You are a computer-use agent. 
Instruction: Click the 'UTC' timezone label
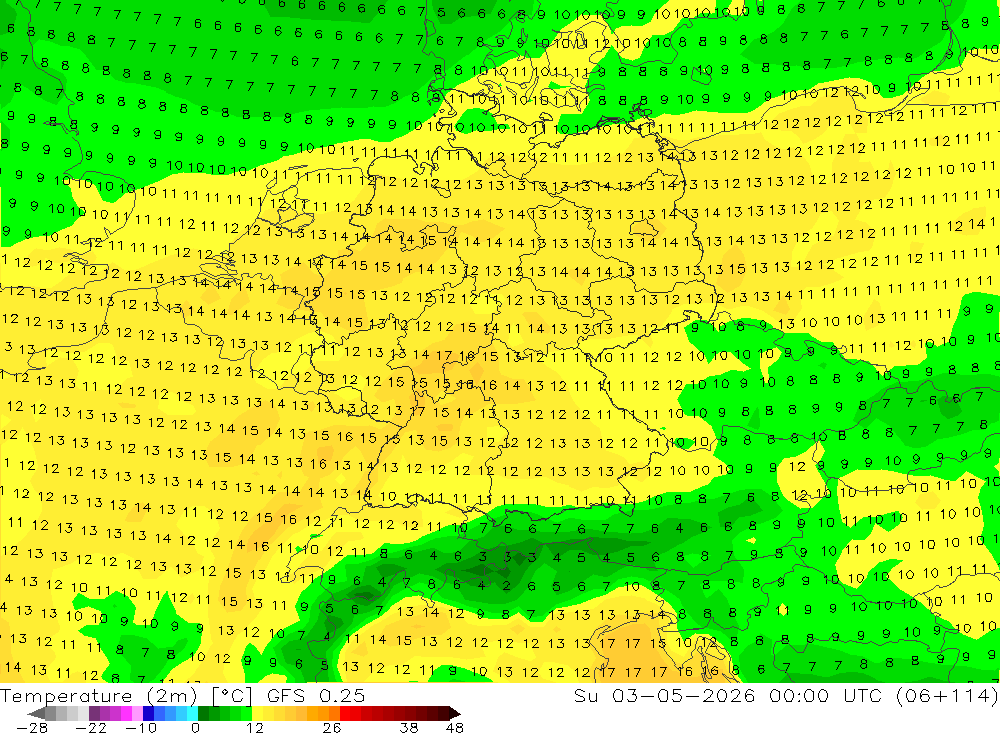click(865, 695)
